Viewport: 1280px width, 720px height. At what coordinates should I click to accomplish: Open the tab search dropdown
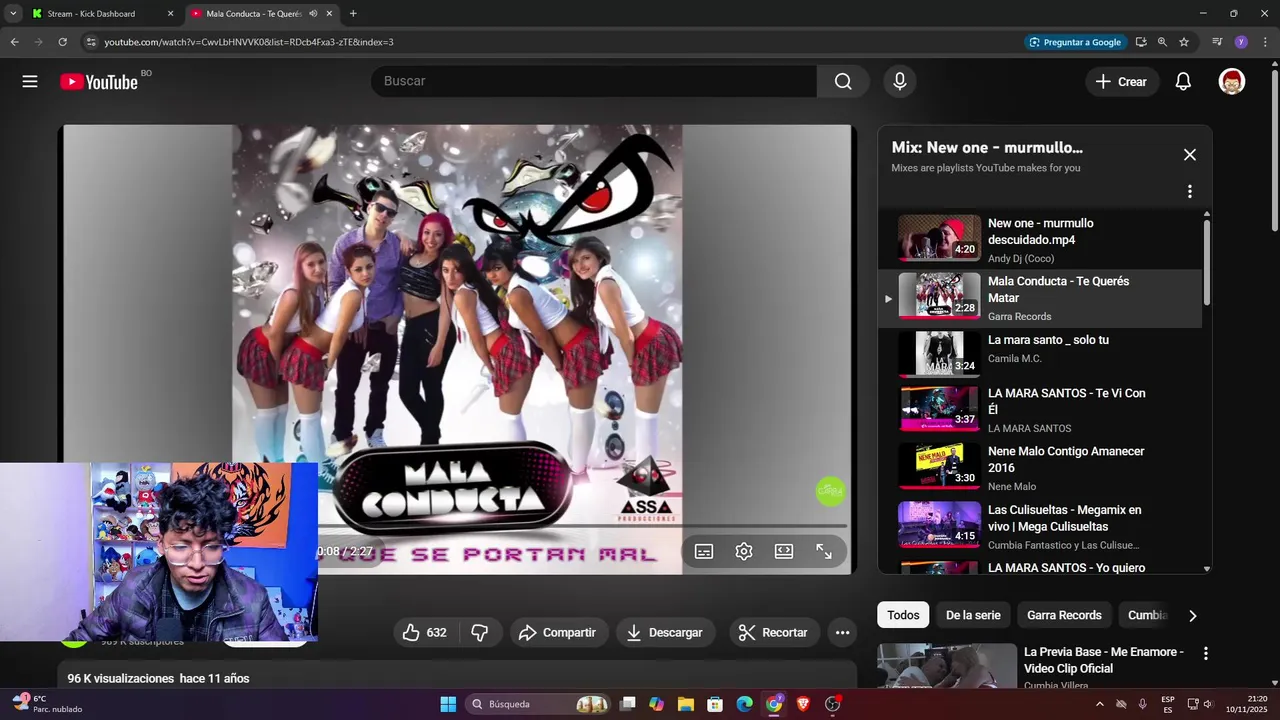[x=12, y=14]
